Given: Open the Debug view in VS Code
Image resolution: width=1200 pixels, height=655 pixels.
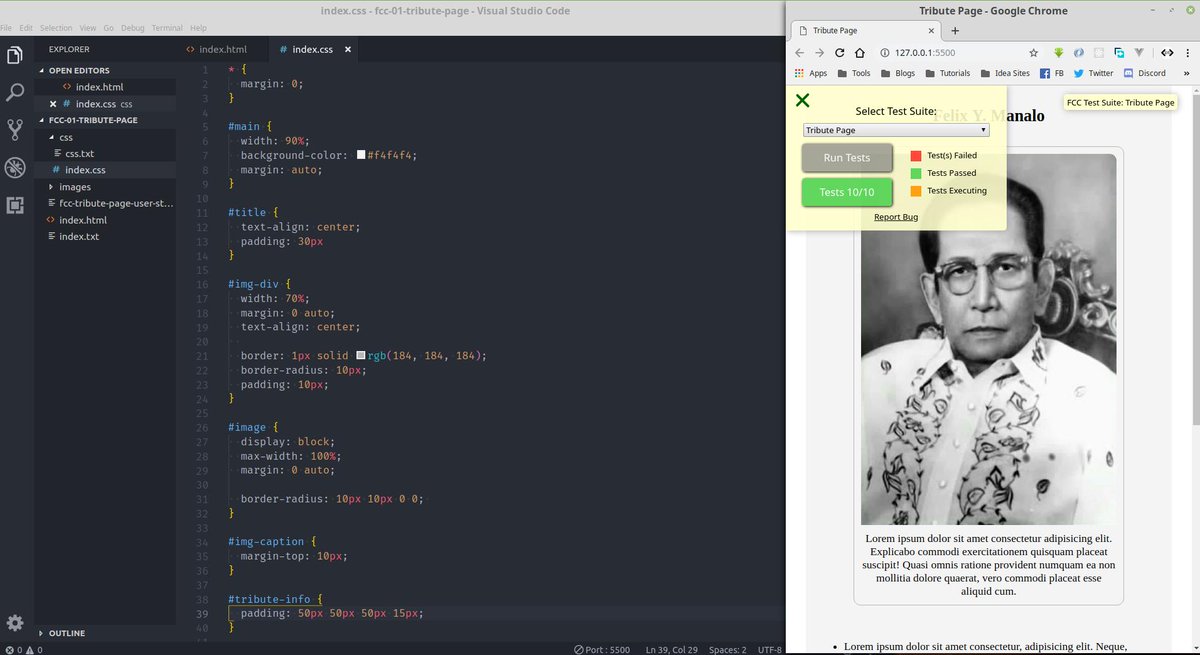Looking at the screenshot, I should 15,167.
